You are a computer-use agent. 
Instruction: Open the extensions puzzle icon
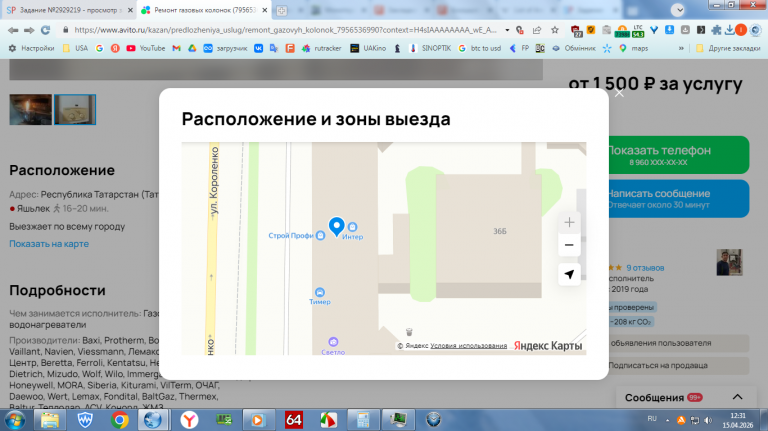point(716,30)
